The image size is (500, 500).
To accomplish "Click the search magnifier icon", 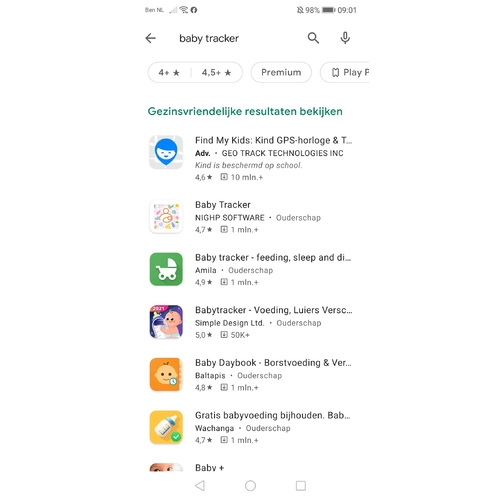I will 313,38.
